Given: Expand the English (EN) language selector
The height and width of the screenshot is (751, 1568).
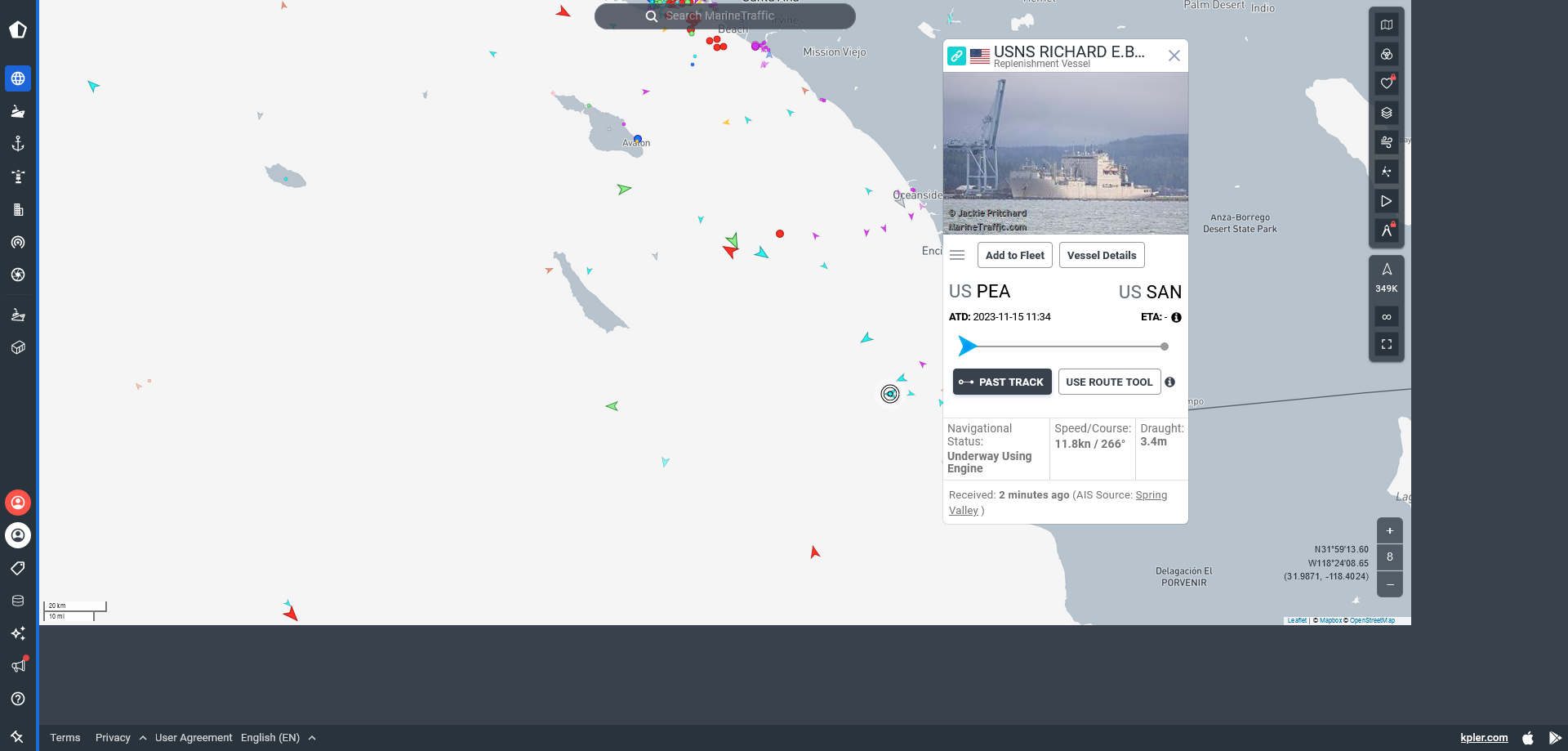Looking at the screenshot, I should pos(278,737).
